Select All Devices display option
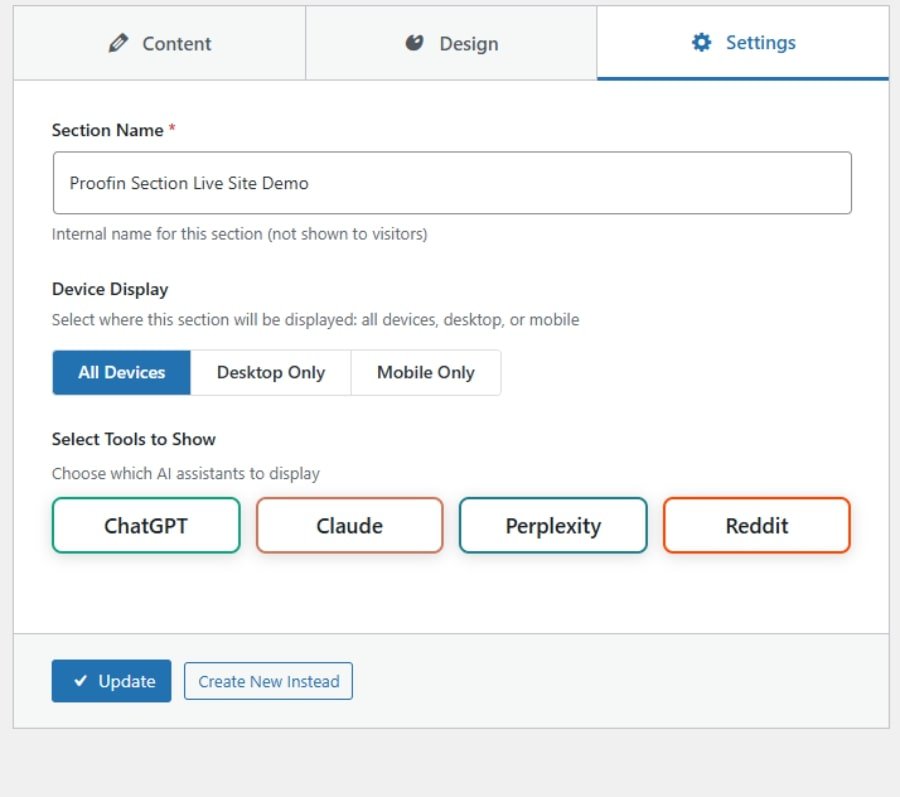 coord(121,372)
